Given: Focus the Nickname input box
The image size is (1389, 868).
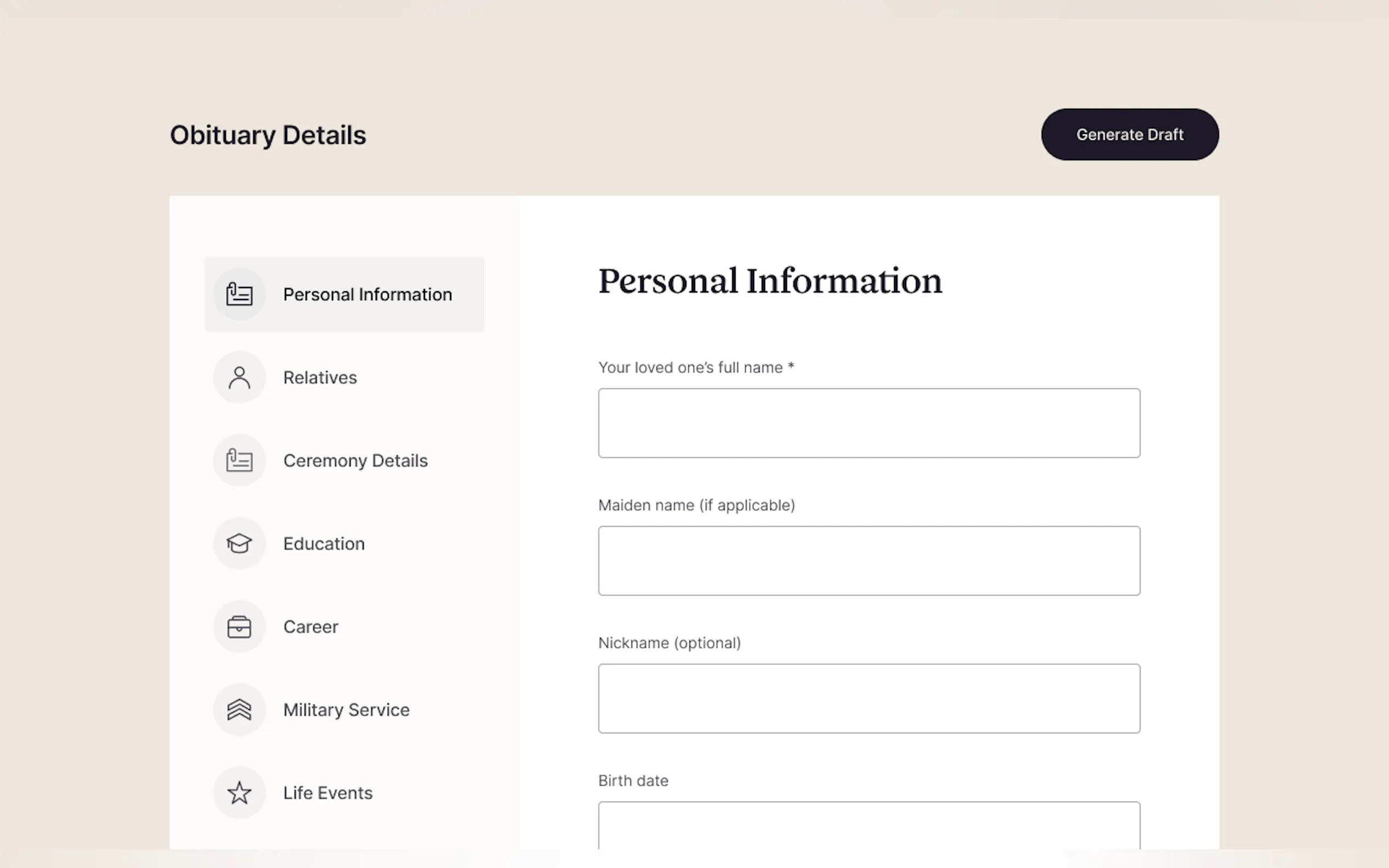Looking at the screenshot, I should 869,699.
